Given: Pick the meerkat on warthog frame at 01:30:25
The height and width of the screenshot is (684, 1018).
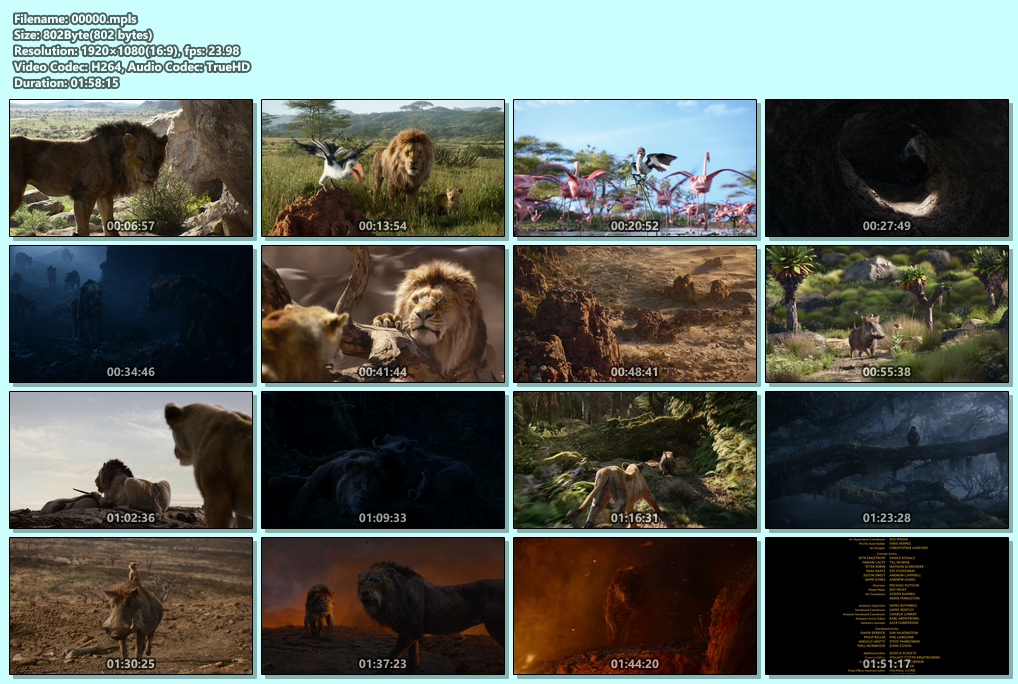Looking at the screenshot, I should coord(131,606).
